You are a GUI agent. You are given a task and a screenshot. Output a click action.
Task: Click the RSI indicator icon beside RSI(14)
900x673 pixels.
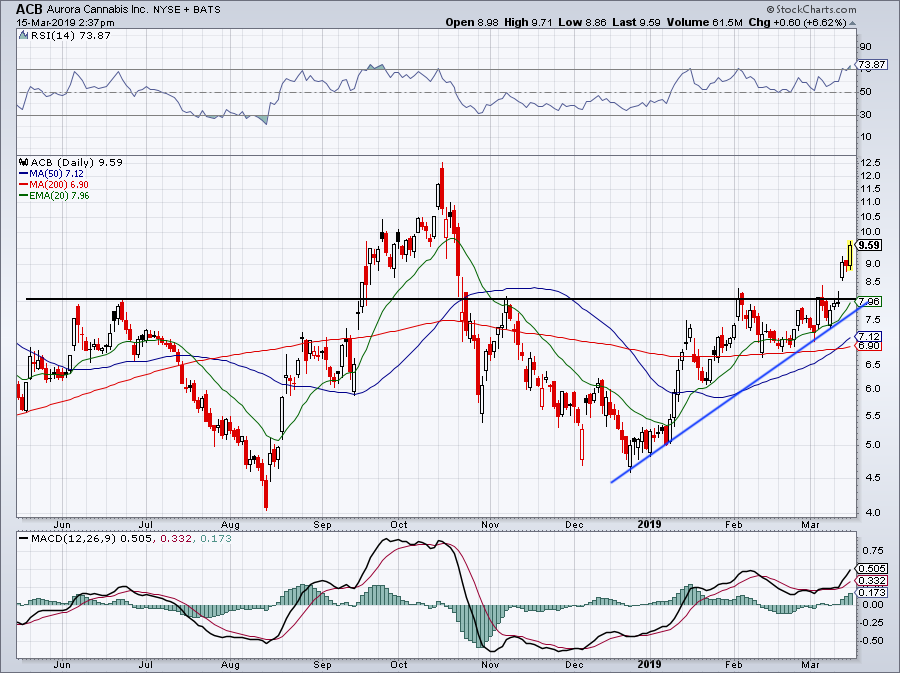click(23, 36)
